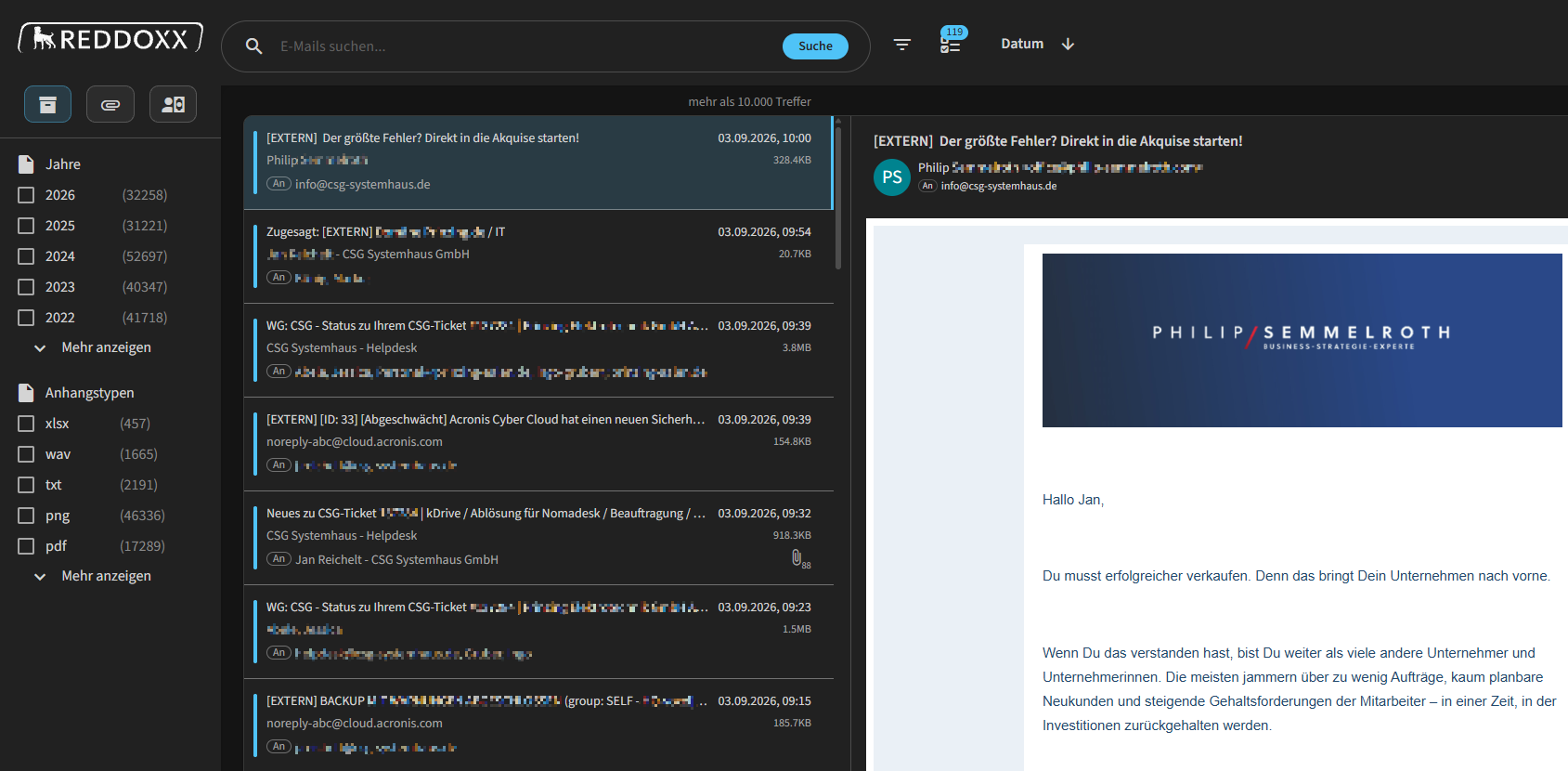This screenshot has height=771, width=1568.
Task: Open the filter options icon
Action: [x=901, y=45]
